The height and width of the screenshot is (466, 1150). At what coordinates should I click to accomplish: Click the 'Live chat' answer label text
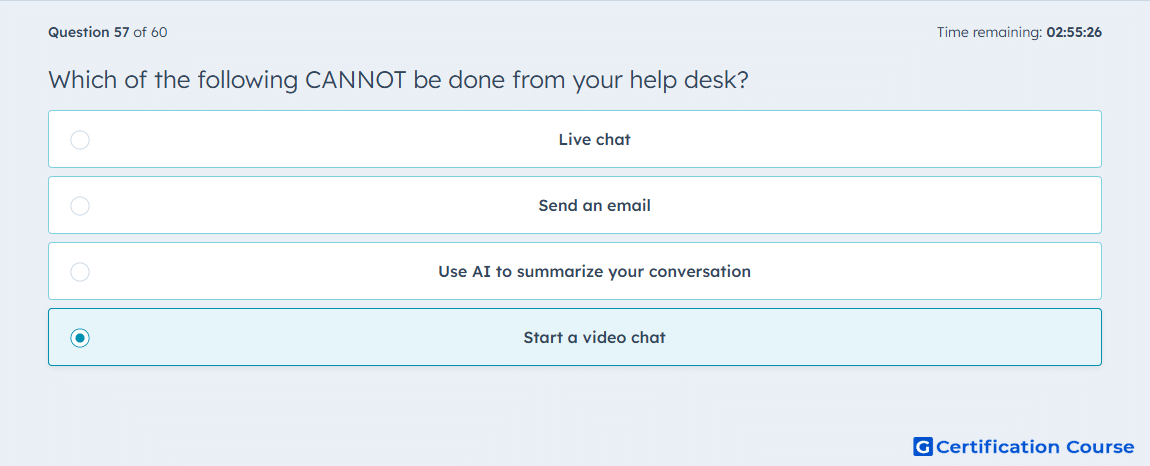594,139
